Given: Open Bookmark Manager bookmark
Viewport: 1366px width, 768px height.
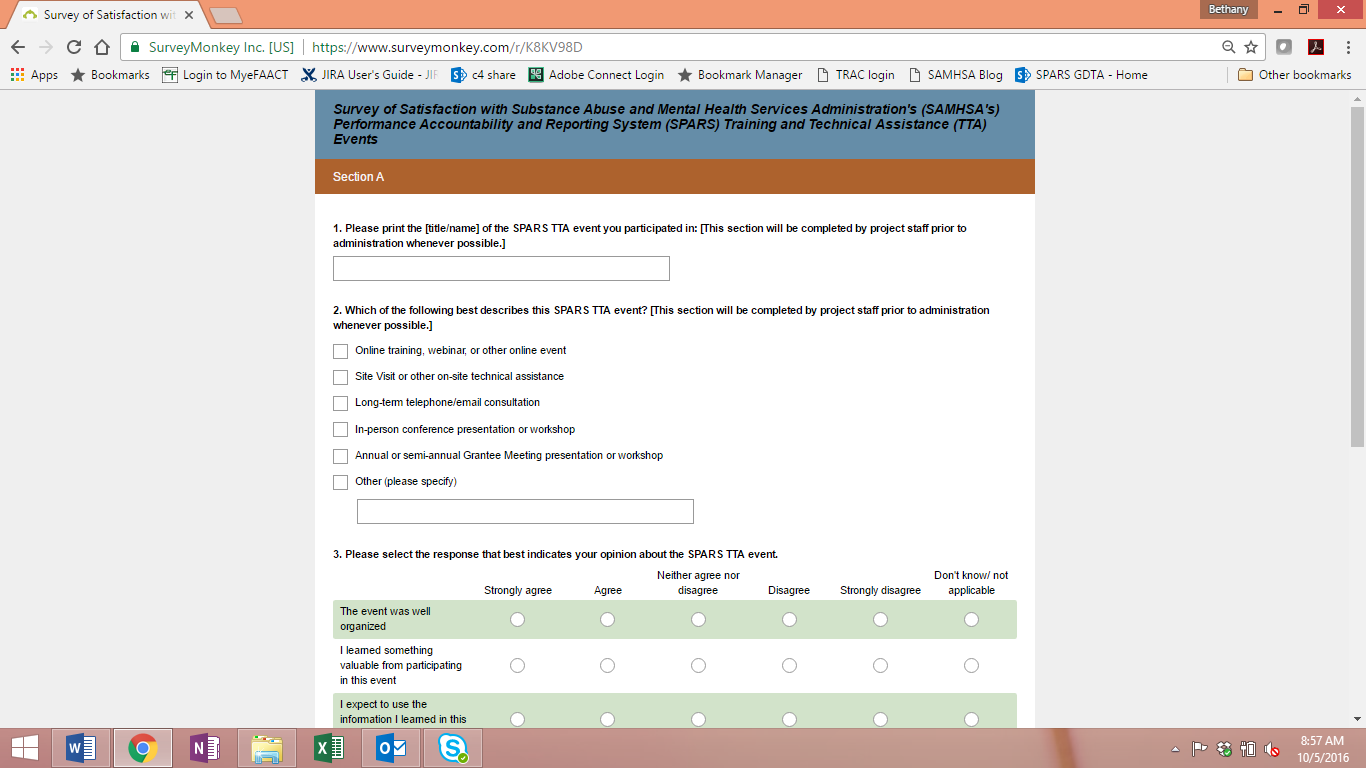Looking at the screenshot, I should pos(740,75).
